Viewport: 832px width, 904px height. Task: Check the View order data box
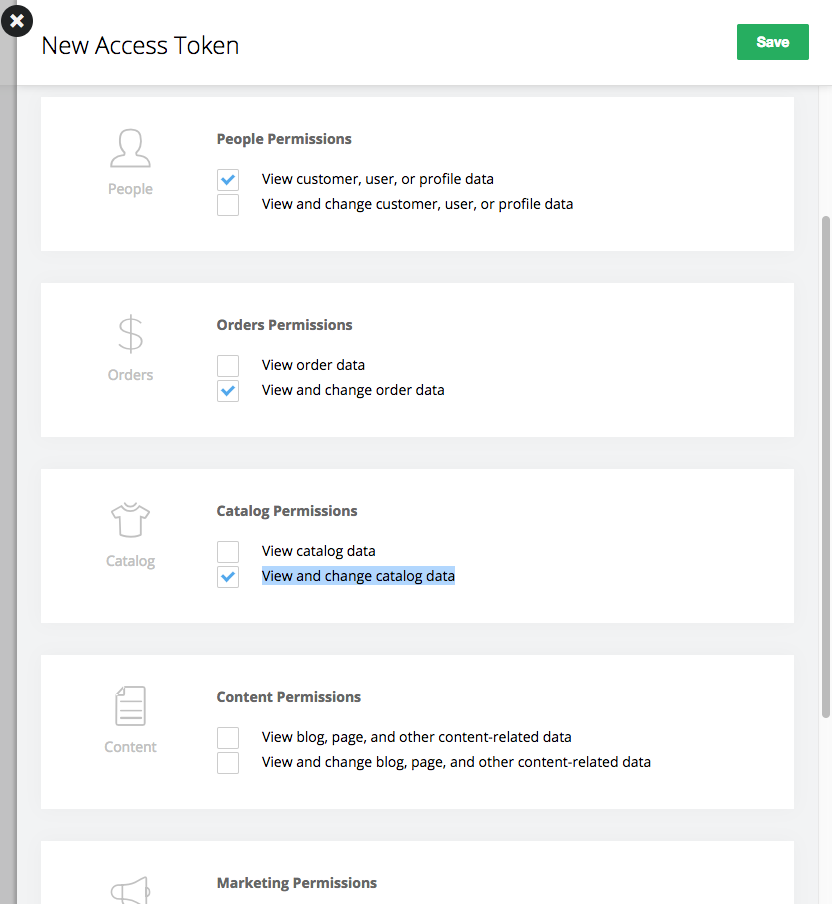228,366
